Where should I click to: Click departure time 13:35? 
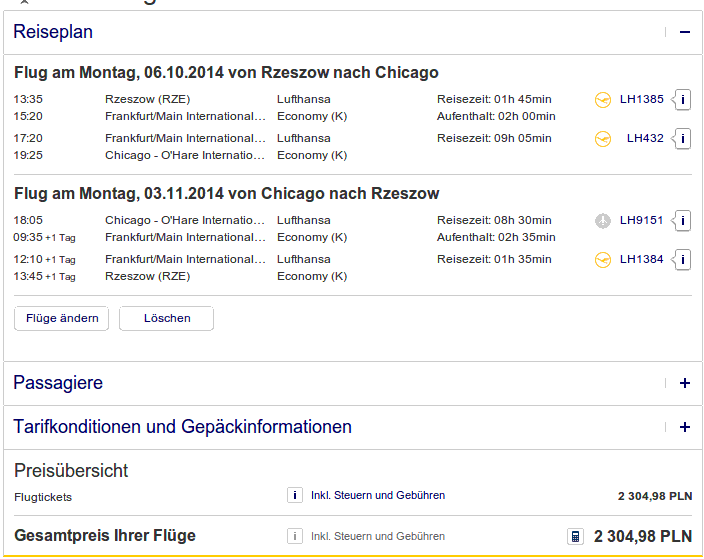(28, 99)
